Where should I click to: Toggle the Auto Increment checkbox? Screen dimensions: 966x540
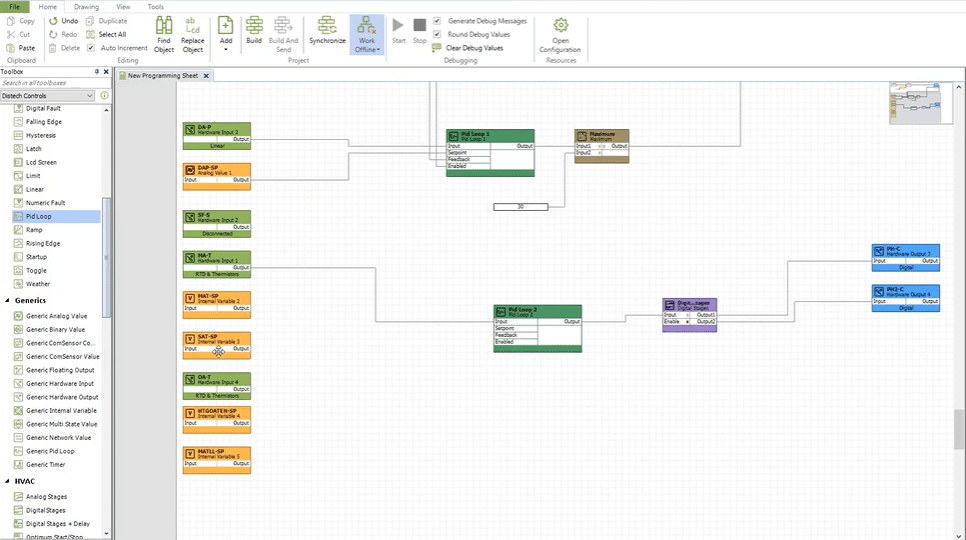coord(91,47)
